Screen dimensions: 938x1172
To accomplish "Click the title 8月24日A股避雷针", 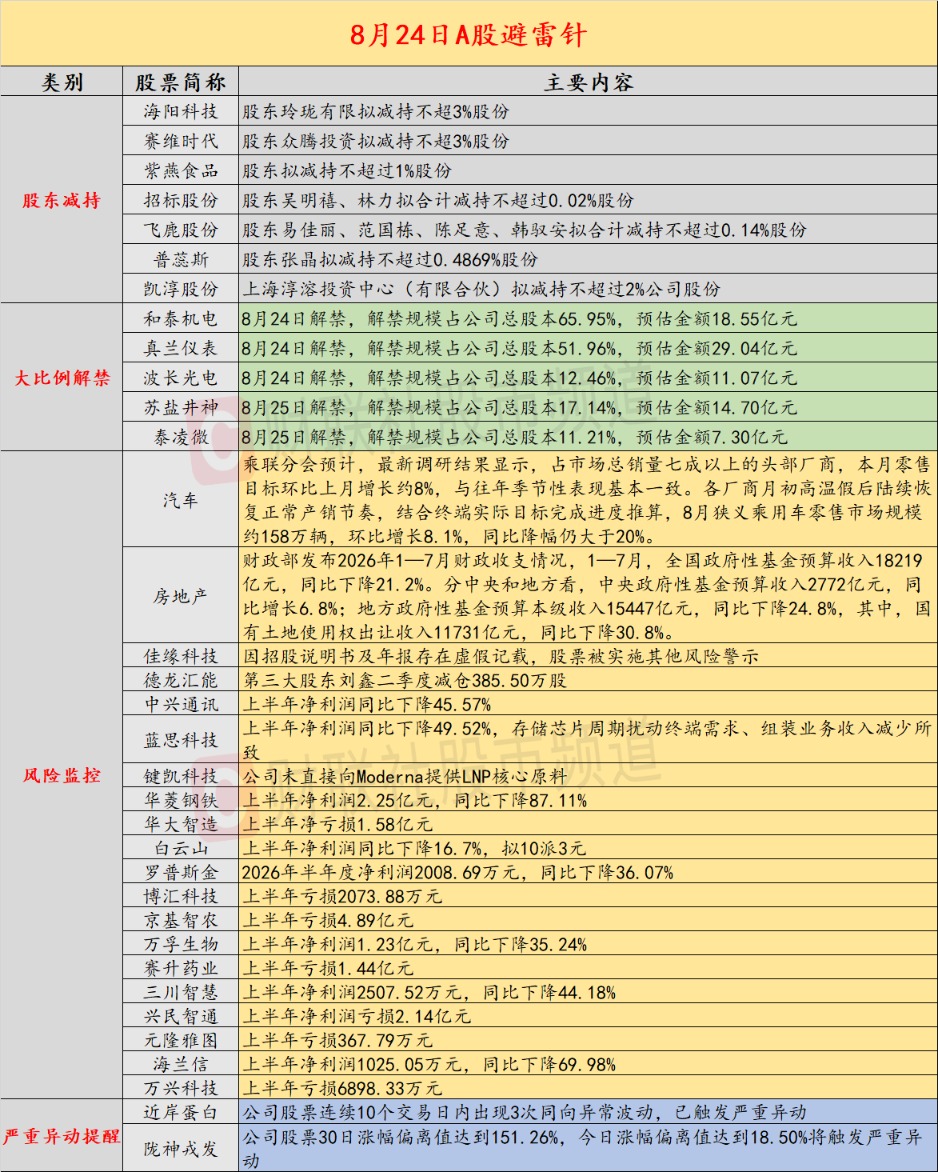I will (469, 34).
